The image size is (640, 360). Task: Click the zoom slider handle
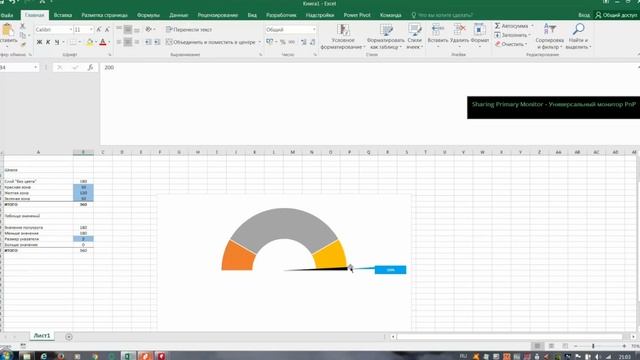click(x=593, y=346)
